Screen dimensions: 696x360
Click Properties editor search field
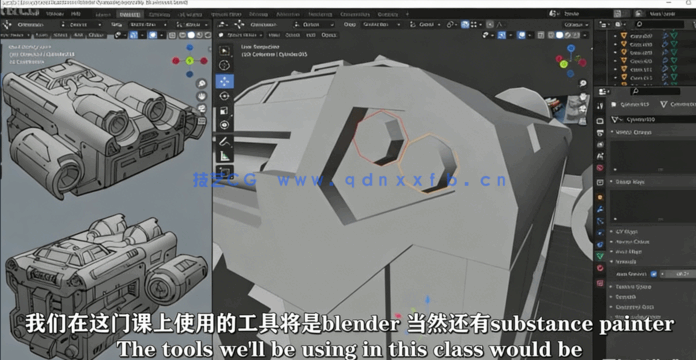(655, 91)
